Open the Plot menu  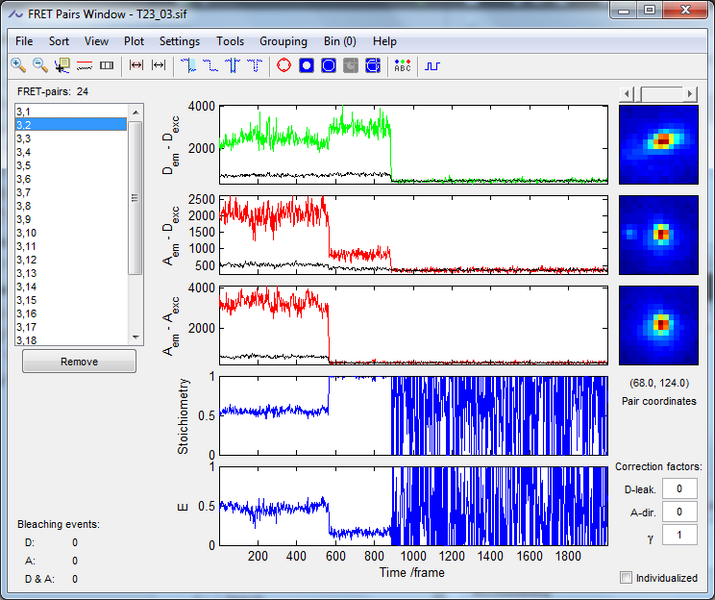134,41
